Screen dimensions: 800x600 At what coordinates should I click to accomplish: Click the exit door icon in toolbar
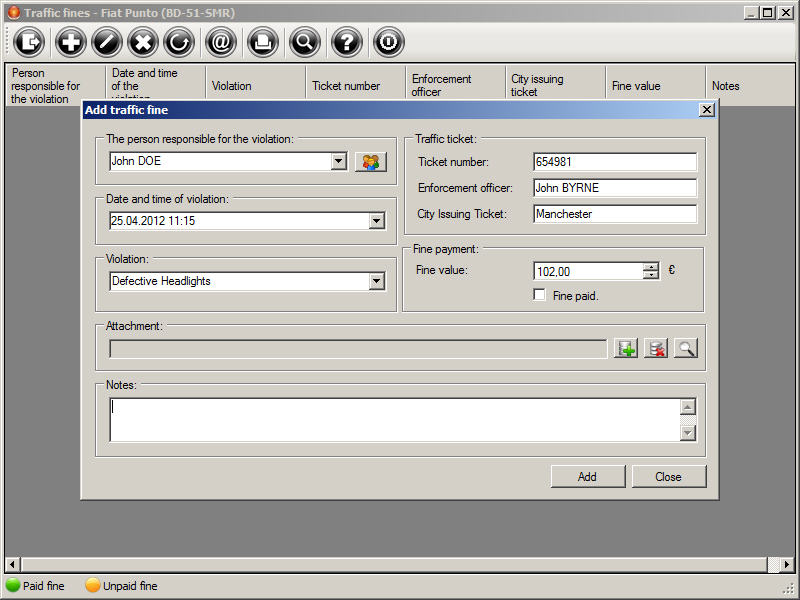(x=30, y=42)
